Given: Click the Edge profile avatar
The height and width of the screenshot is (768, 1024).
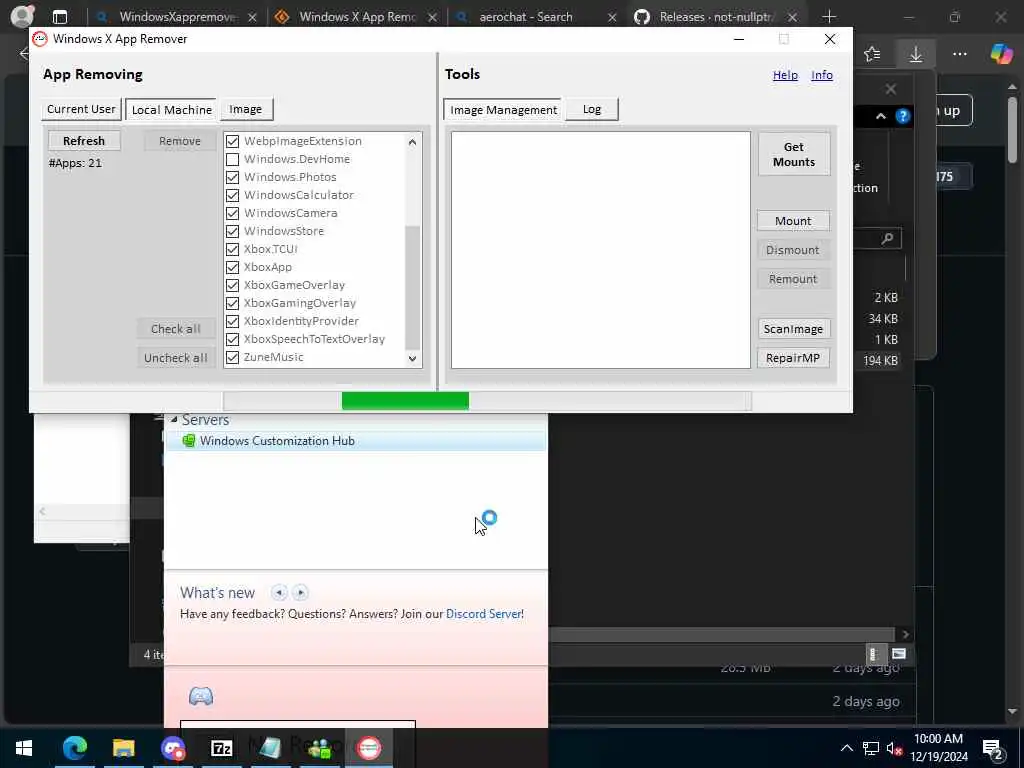Looking at the screenshot, I should [x=22, y=16].
